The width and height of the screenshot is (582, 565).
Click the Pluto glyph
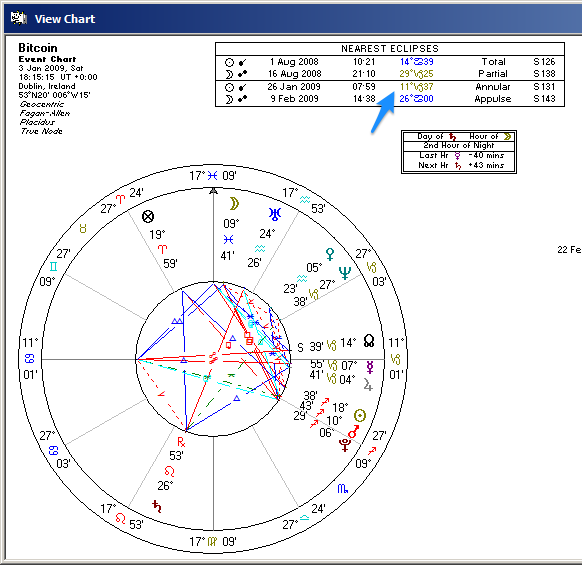pyautogui.click(x=345, y=445)
